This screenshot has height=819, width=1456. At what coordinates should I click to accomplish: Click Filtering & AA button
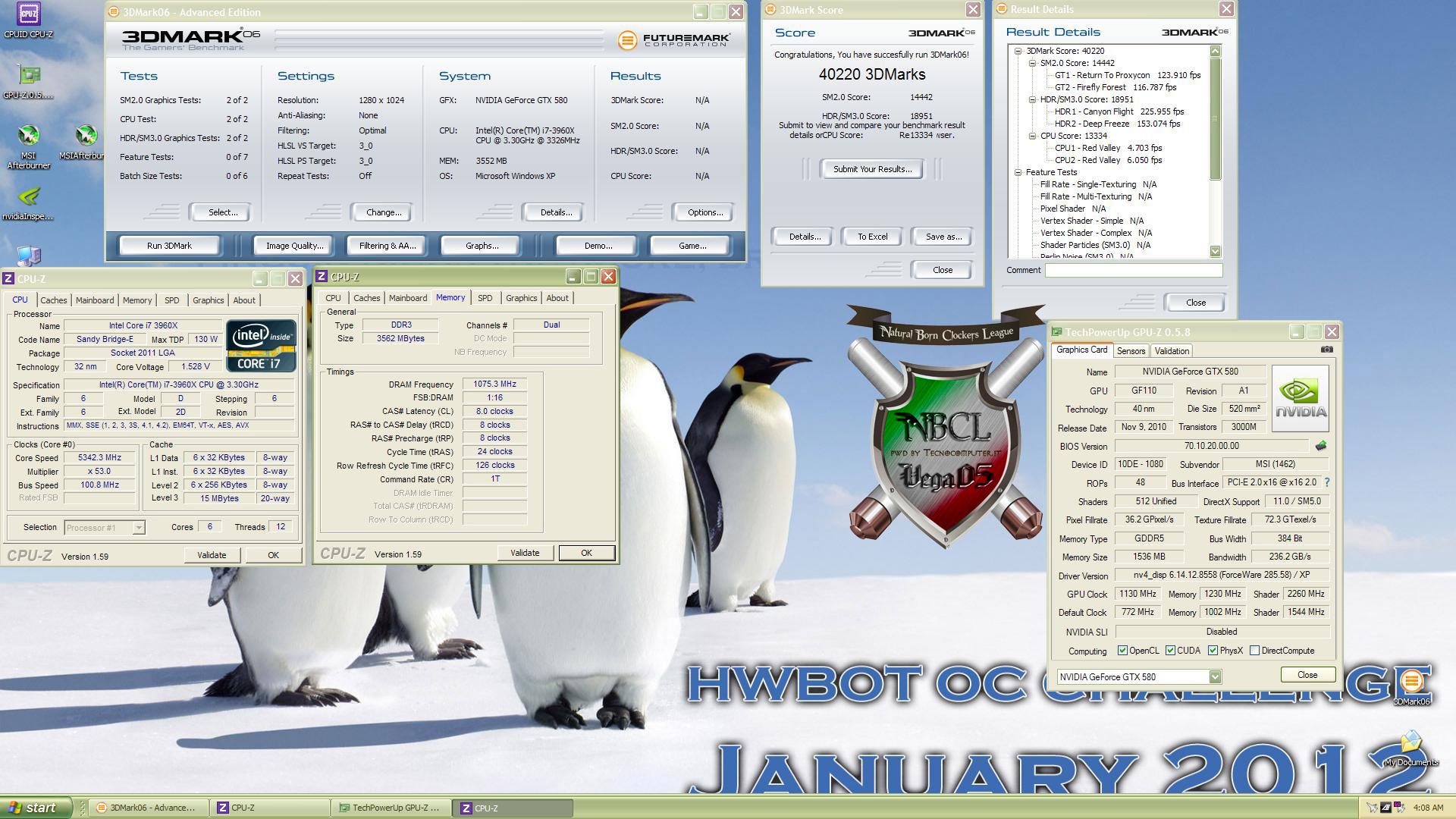click(387, 246)
